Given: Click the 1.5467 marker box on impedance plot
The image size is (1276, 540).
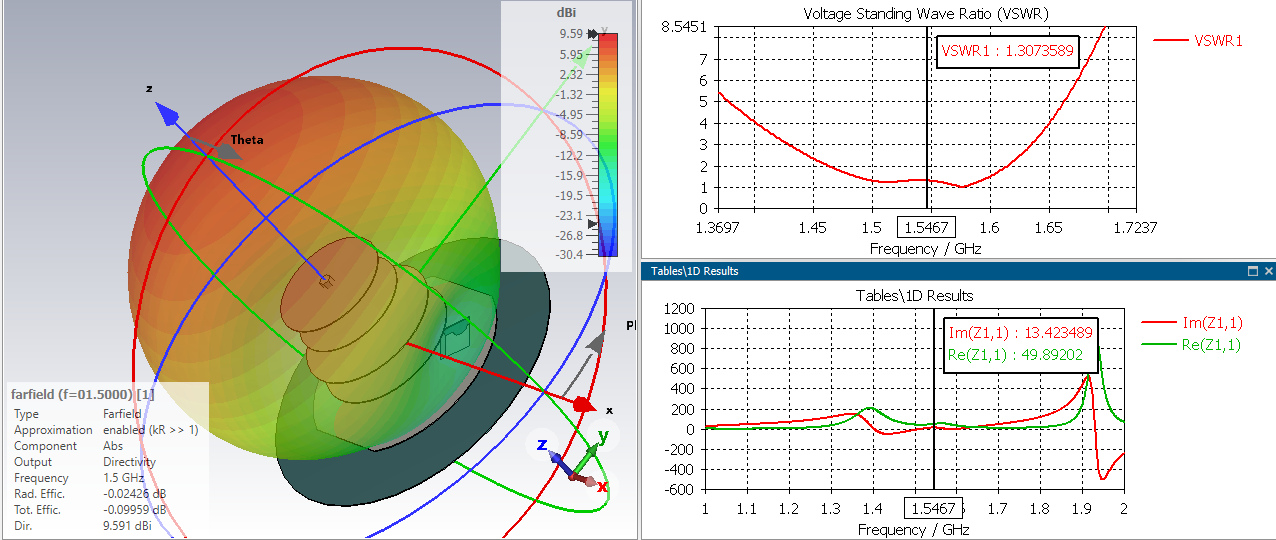Looking at the screenshot, I should 933,509.
